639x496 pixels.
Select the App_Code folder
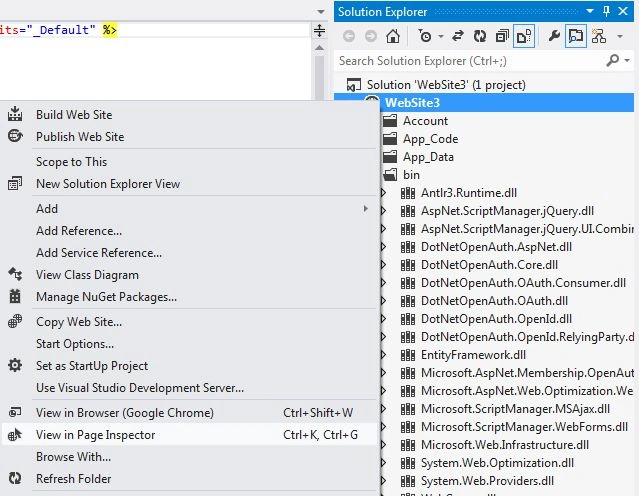tap(430, 139)
